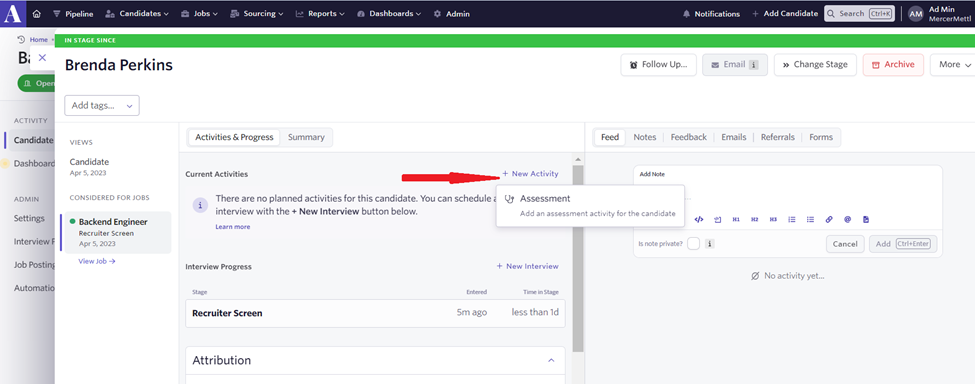Click the info icon in activities notice
Viewport: 975px width, 384px height.
click(x=200, y=204)
